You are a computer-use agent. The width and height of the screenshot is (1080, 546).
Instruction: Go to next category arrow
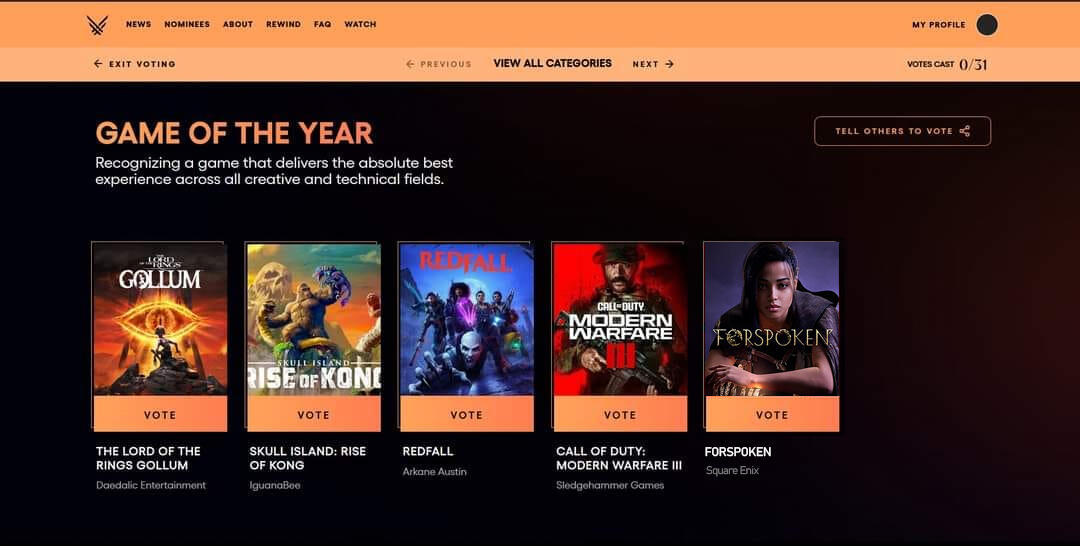tap(669, 64)
